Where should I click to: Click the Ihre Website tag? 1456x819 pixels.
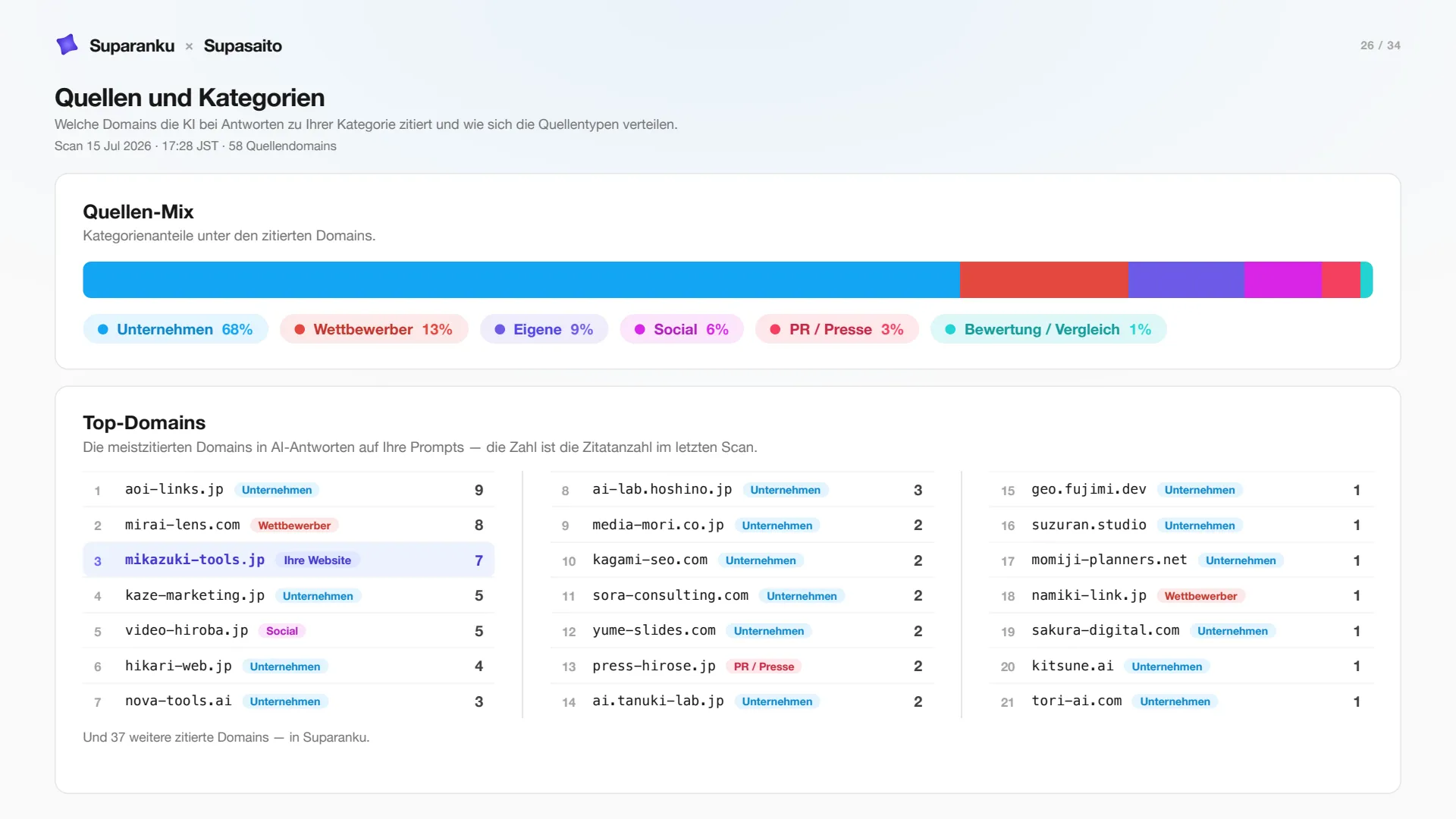(x=317, y=560)
